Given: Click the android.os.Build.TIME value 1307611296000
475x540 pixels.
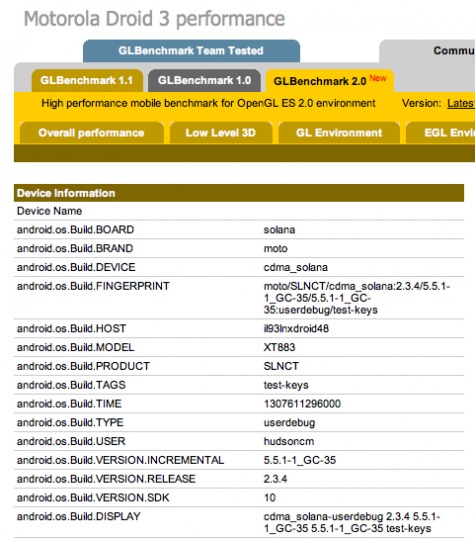Looking at the screenshot, I should point(302,404).
